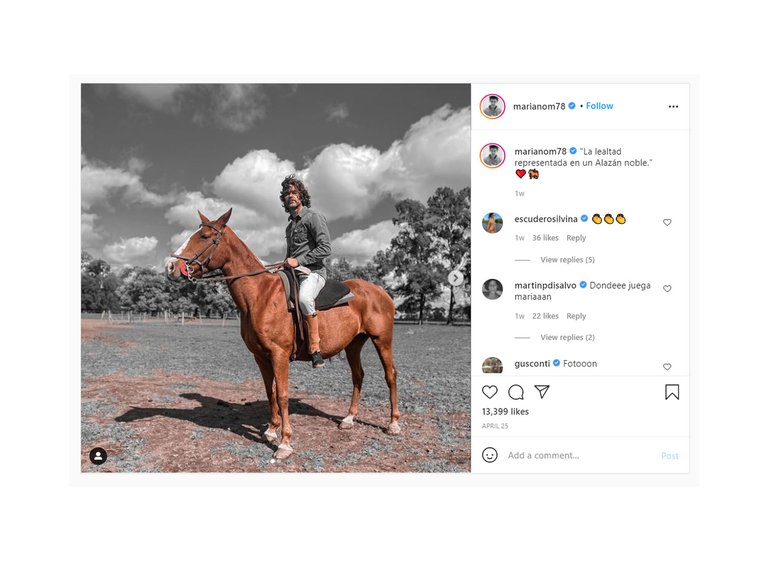Like martinpdisalvo's comment
This screenshot has width=768, height=576.
click(667, 288)
